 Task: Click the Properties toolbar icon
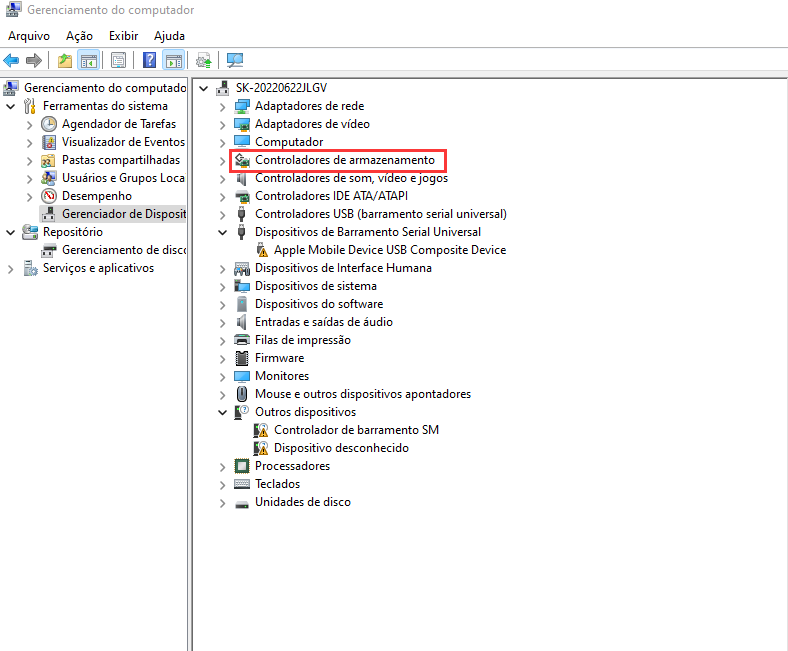coord(118,61)
